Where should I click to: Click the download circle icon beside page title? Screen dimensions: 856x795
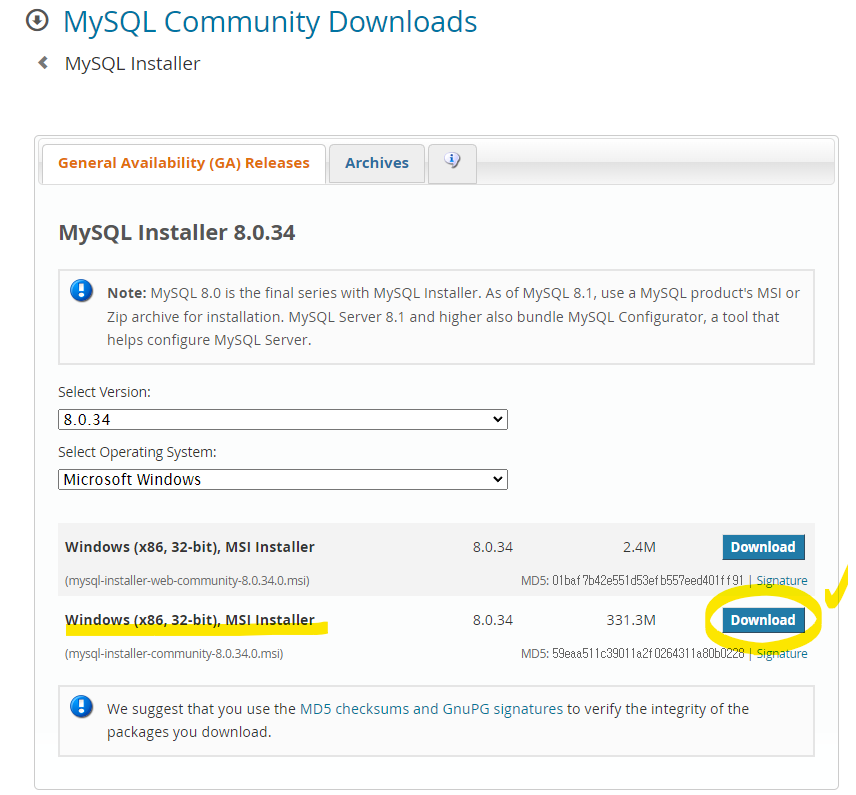tap(37, 21)
